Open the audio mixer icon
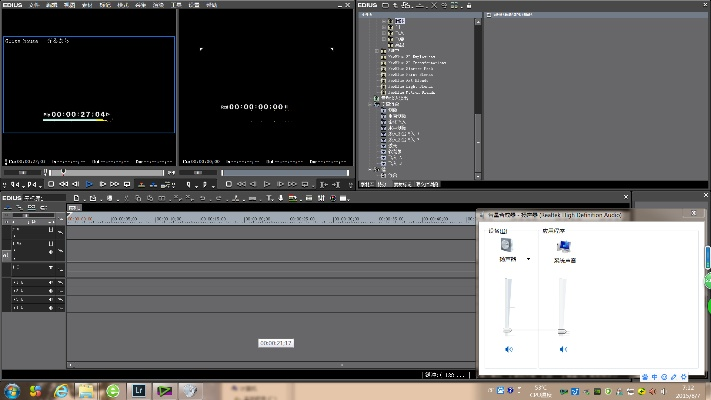This screenshot has height=400, width=711. tap(321, 198)
